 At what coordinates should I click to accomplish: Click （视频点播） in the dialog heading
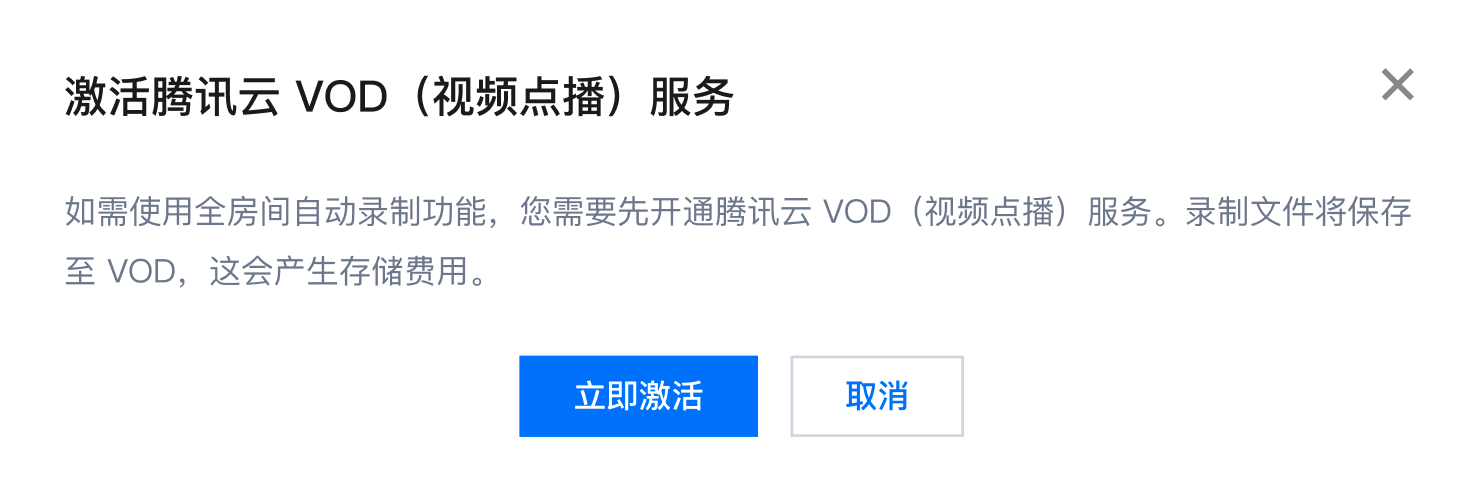tap(518, 98)
